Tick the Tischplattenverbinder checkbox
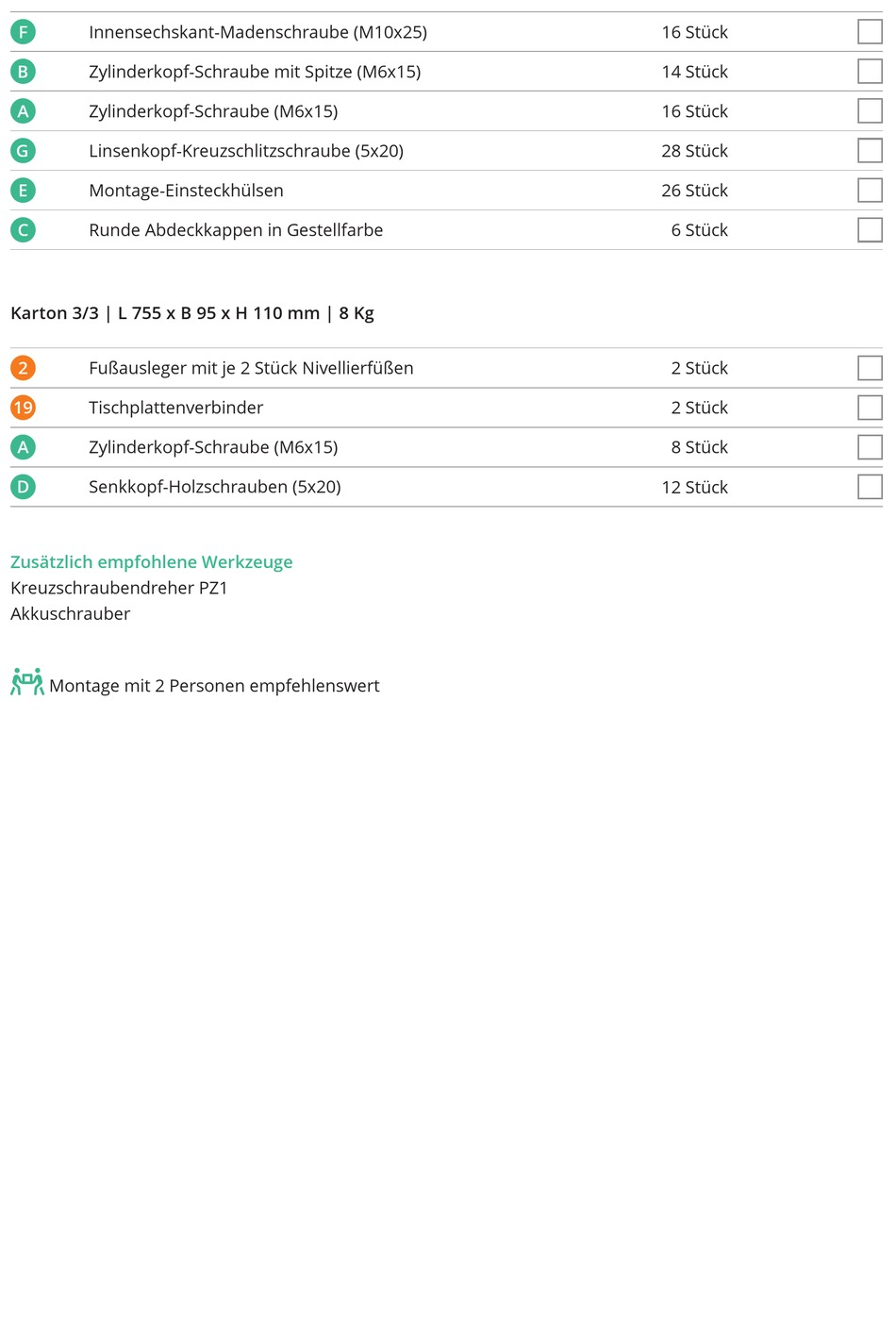The image size is (896, 1318). (870, 408)
